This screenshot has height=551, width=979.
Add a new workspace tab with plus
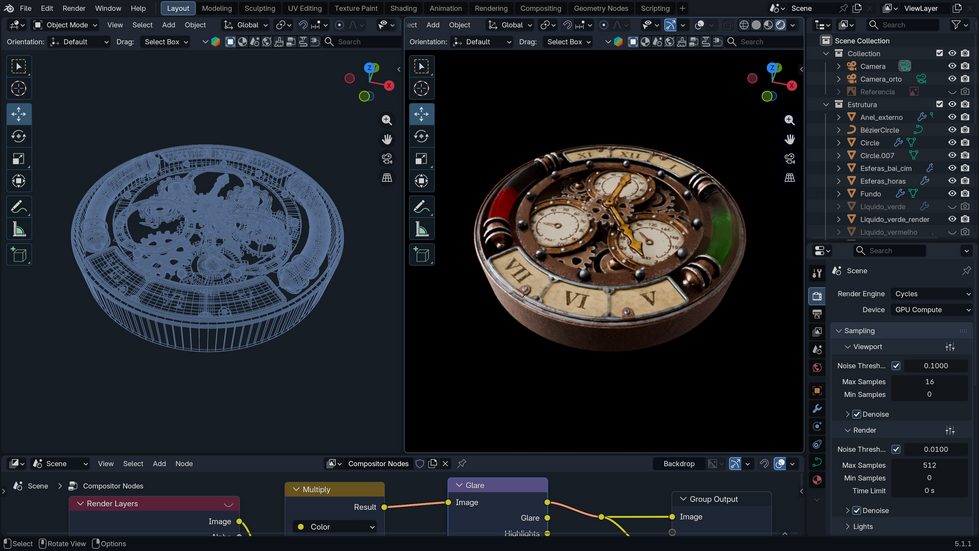tap(682, 8)
